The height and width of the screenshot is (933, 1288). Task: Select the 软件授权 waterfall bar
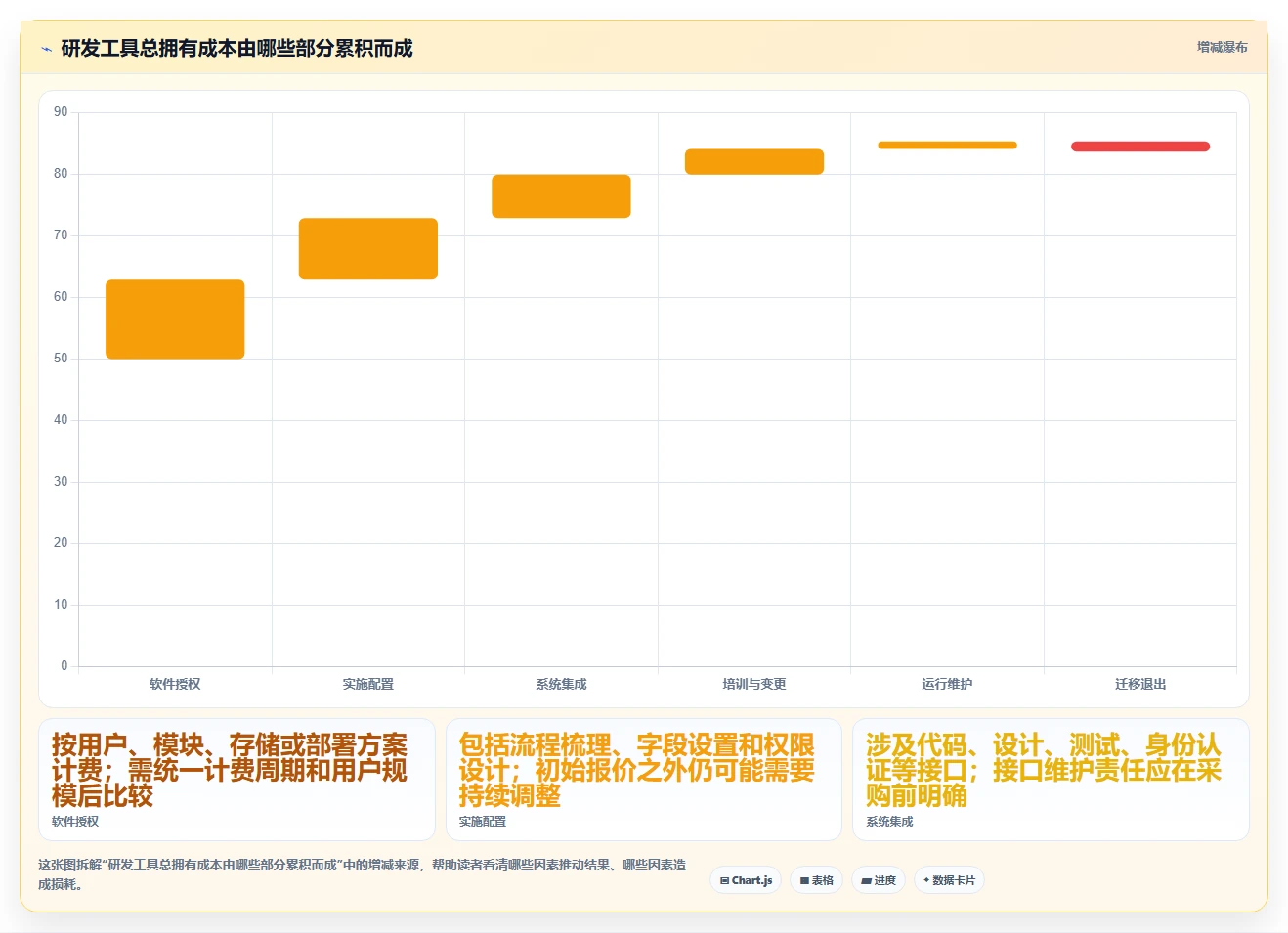click(175, 319)
